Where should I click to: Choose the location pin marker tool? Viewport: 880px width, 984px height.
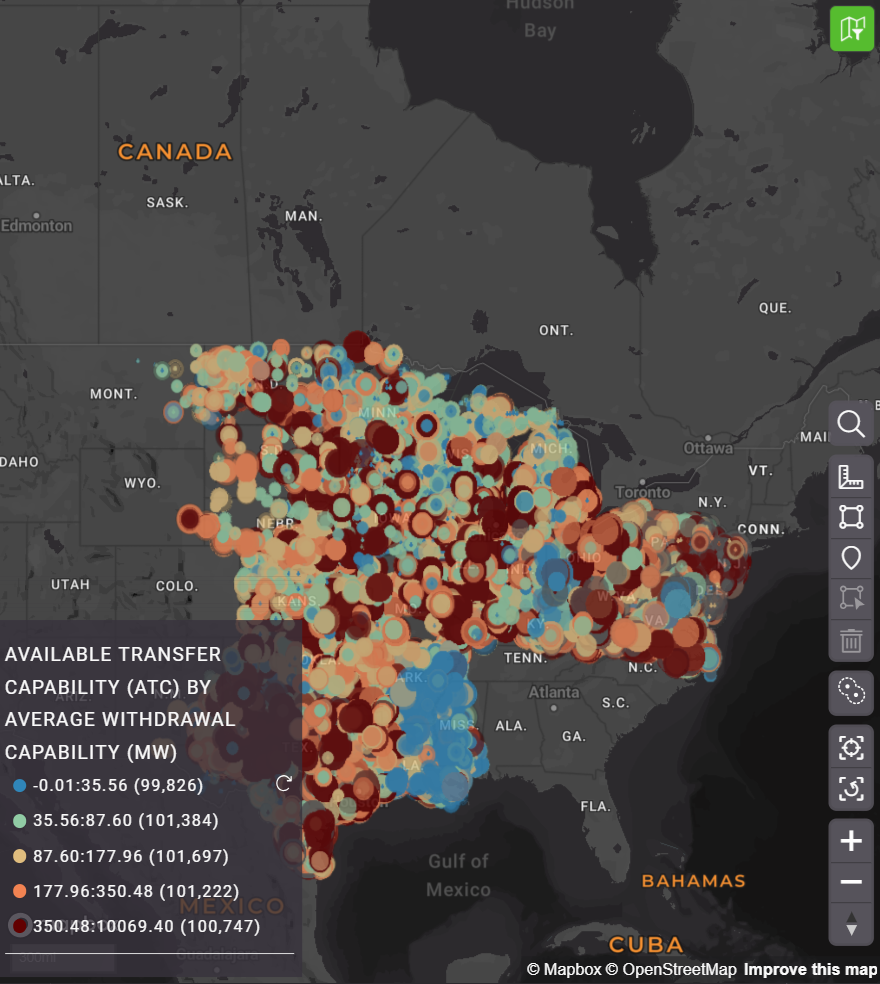click(x=851, y=558)
